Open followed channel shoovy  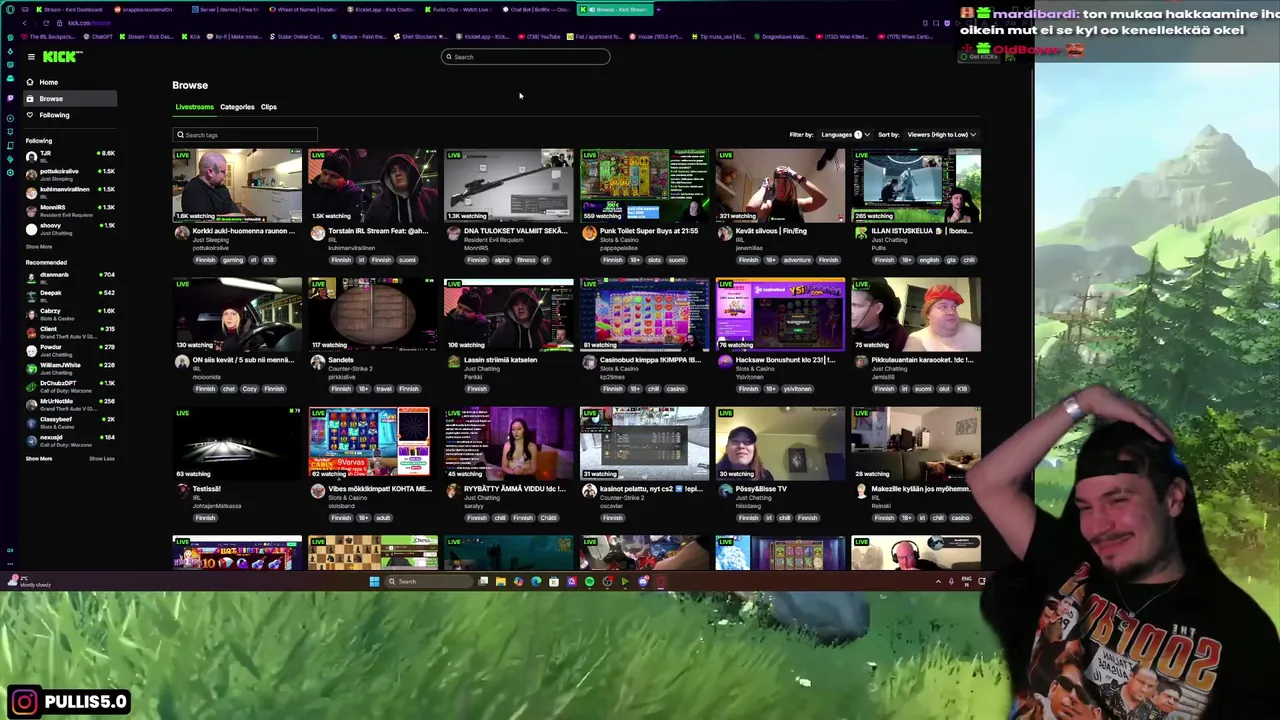[70, 227]
